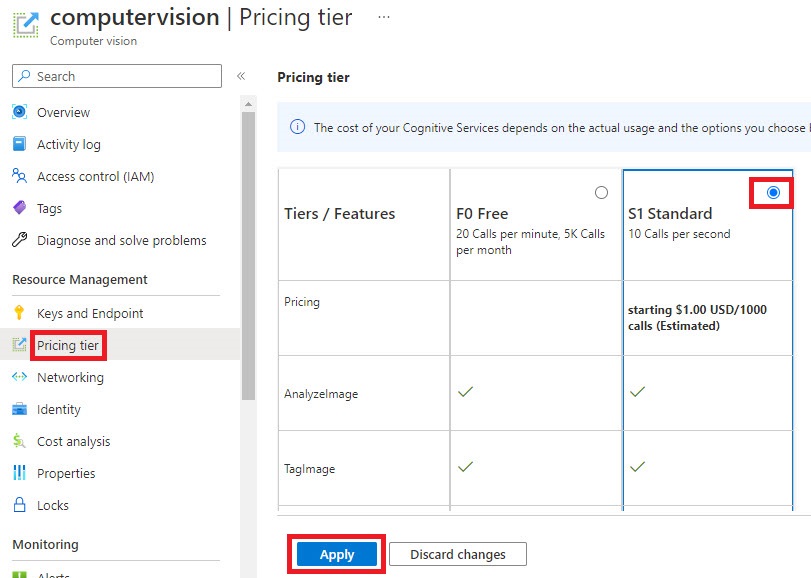Click the S1 pricing estimate text
811x578 pixels.
click(x=697, y=317)
